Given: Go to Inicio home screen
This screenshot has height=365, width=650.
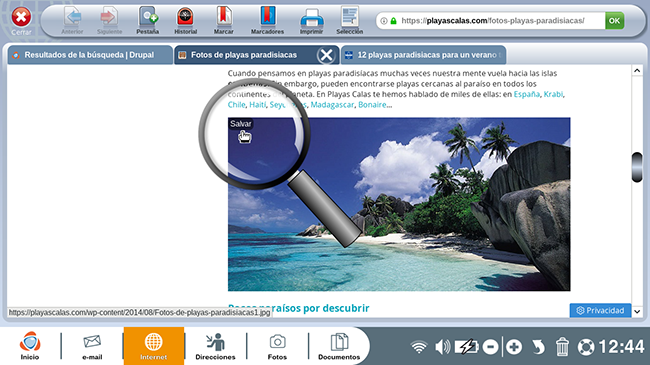Looking at the screenshot, I should click(30, 346).
